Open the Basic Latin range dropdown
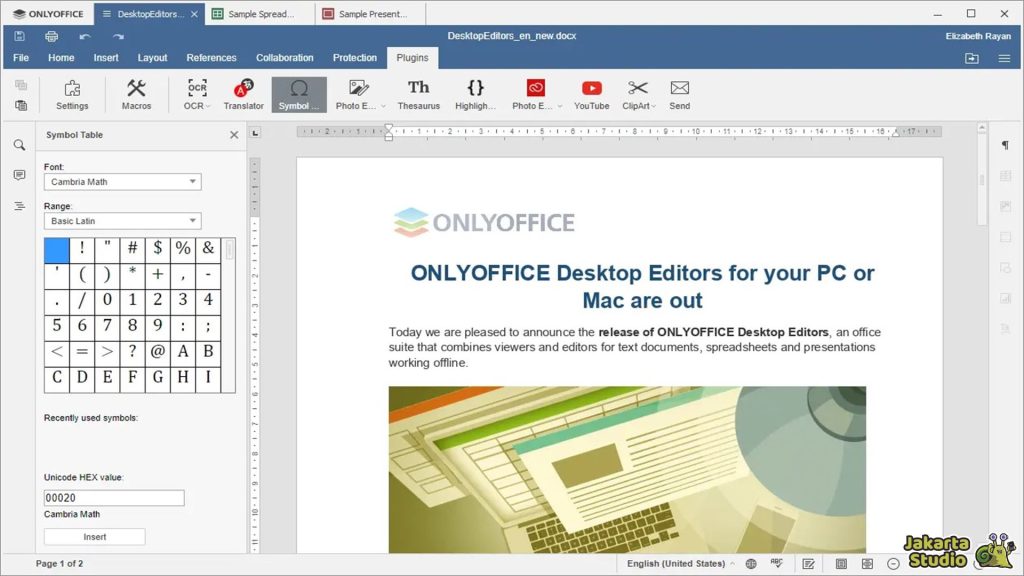Viewport: 1024px width, 576px height. point(122,221)
